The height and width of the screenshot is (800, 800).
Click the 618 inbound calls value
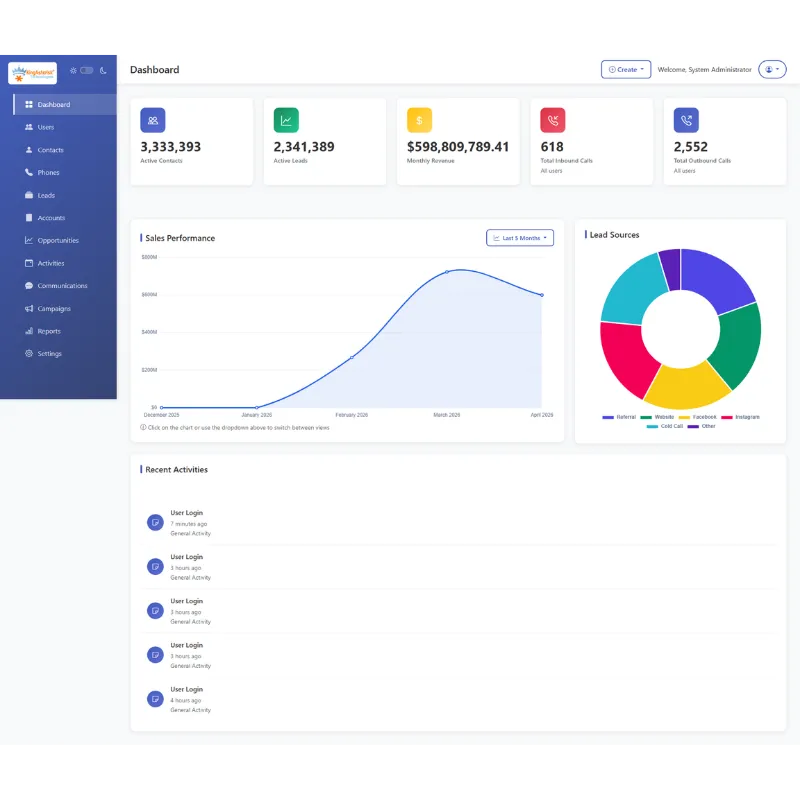click(x=552, y=147)
